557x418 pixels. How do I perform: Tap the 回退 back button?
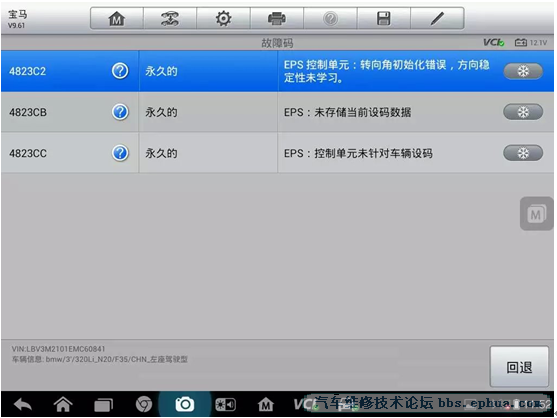pyautogui.click(x=519, y=367)
